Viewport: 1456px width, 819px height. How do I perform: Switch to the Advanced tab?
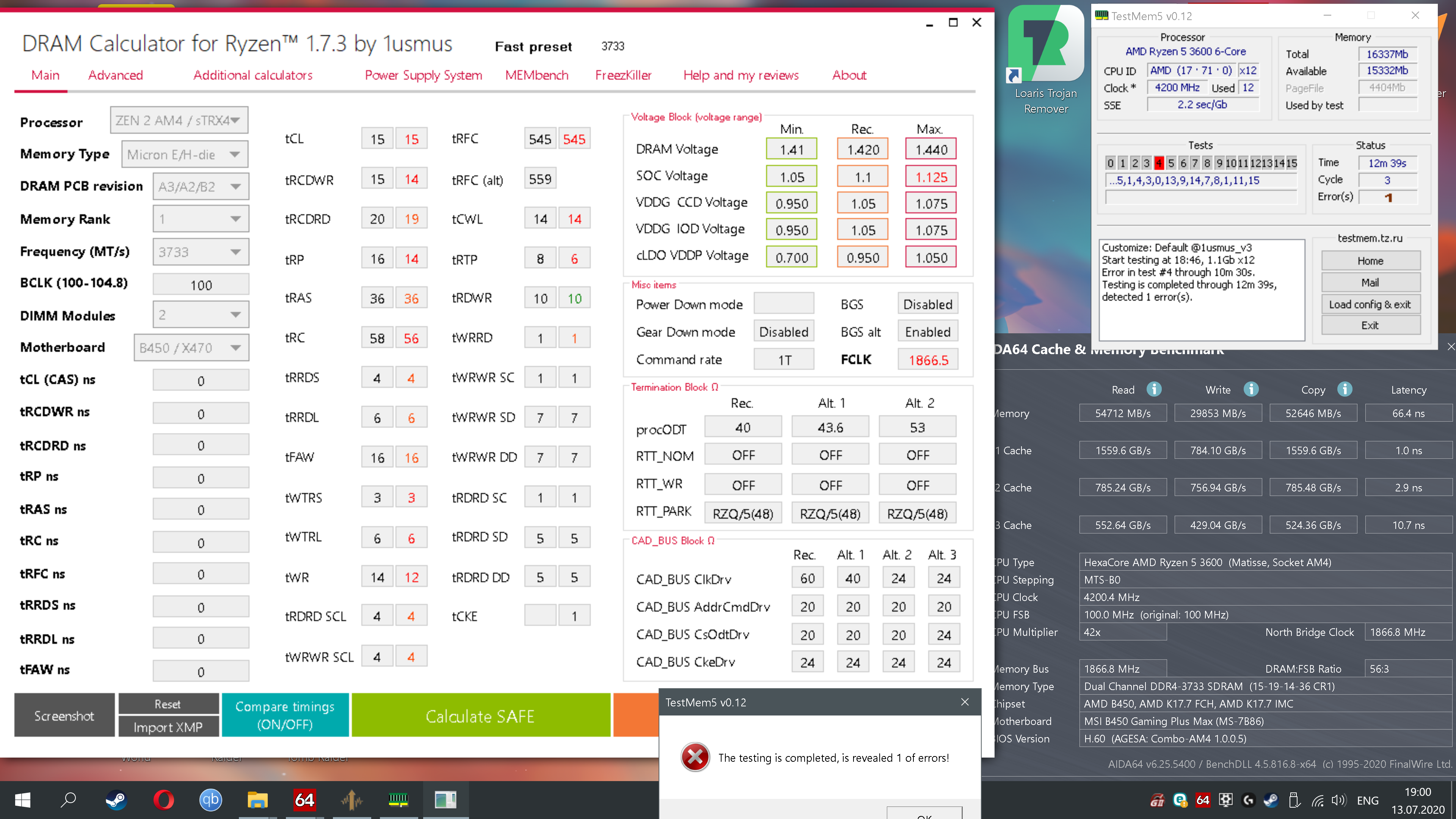click(115, 75)
